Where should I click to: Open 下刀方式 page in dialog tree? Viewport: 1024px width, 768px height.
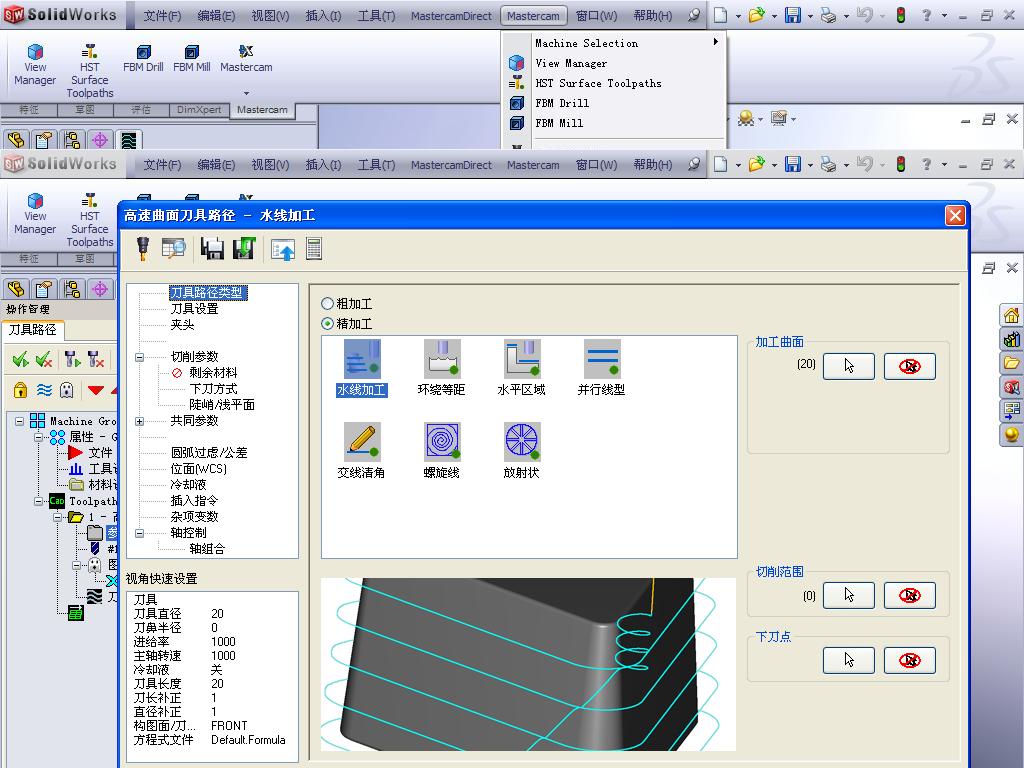tap(213, 389)
